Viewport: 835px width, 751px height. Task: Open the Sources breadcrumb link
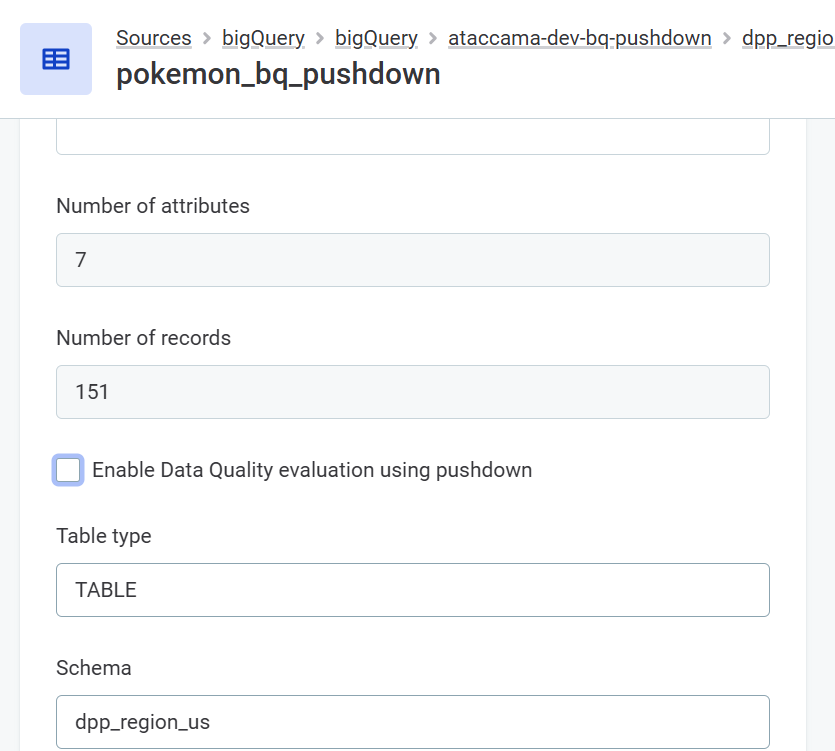click(x=153, y=39)
